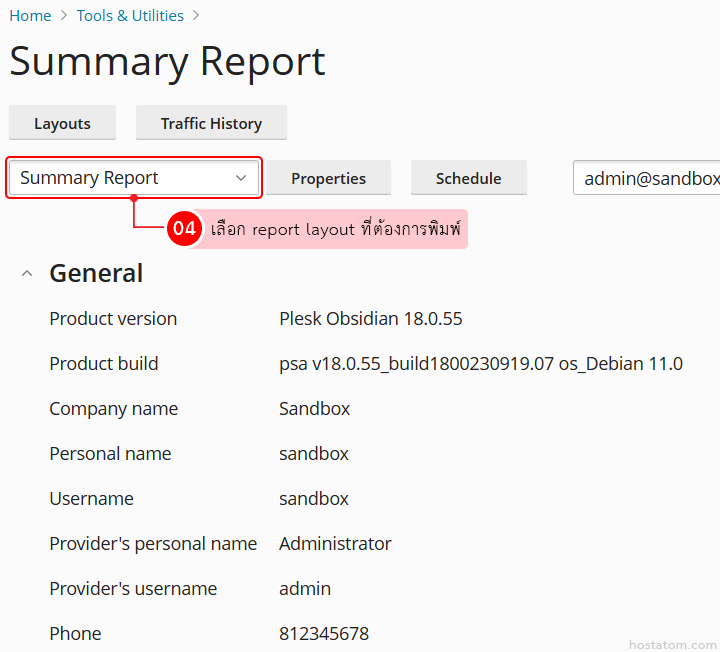Open the Schedule settings button
The image size is (720, 652).
[x=468, y=178]
